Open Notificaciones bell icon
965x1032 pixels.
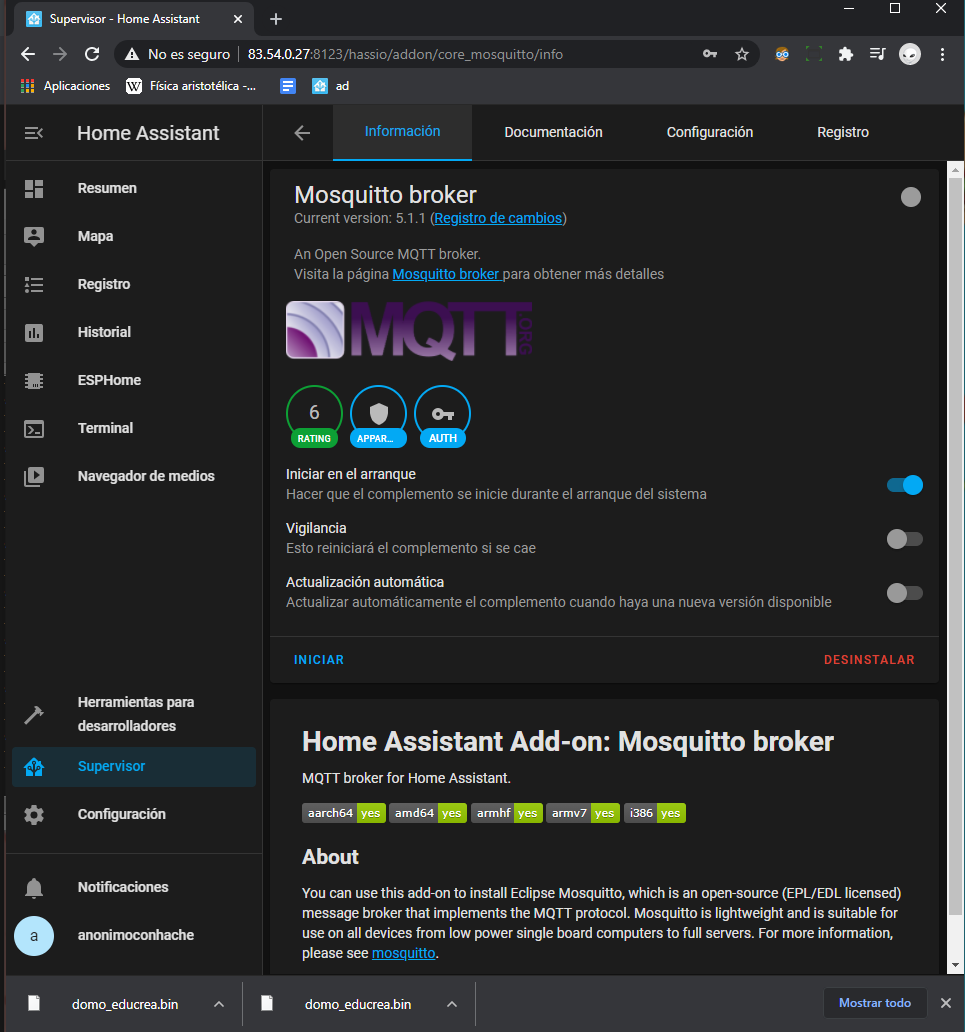tap(34, 888)
